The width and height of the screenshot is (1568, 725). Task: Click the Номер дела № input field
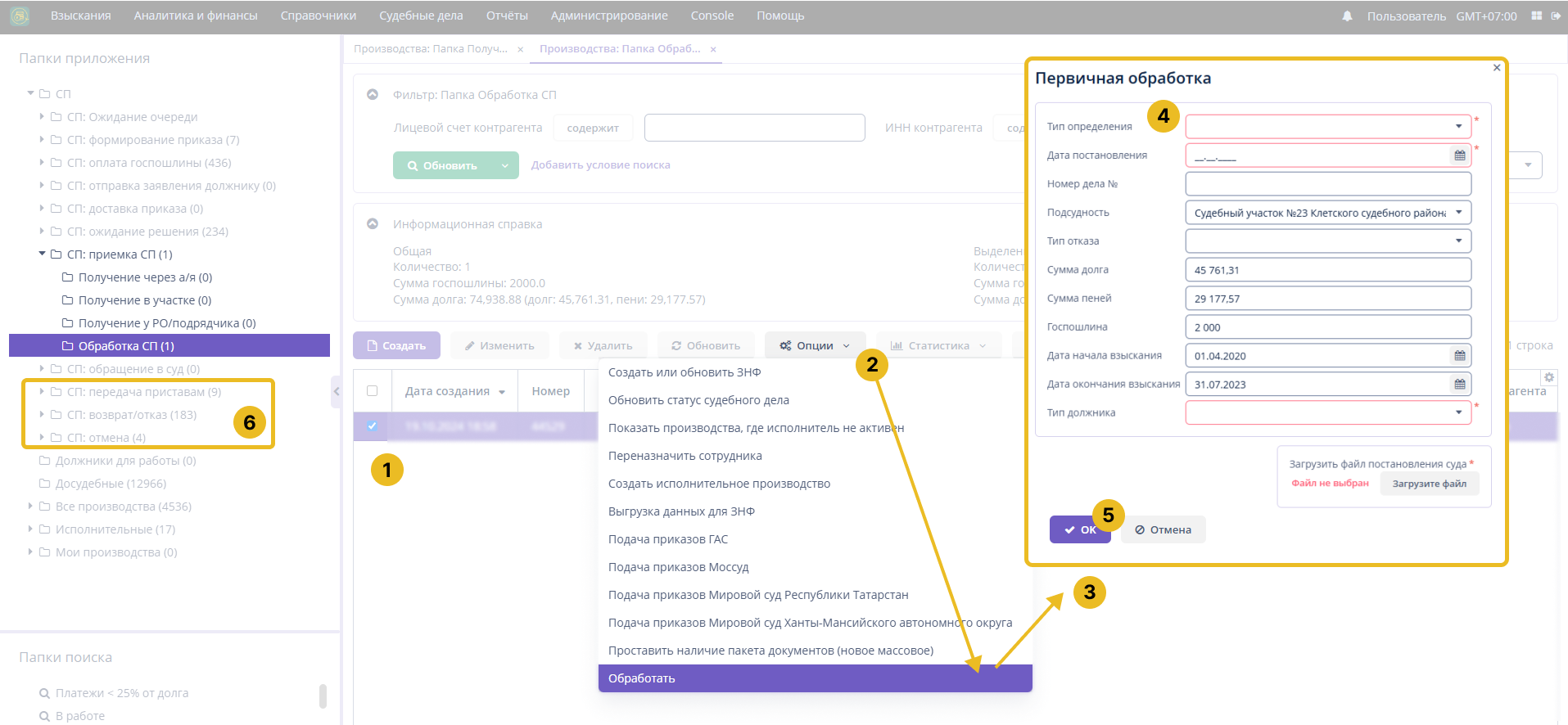(1327, 184)
